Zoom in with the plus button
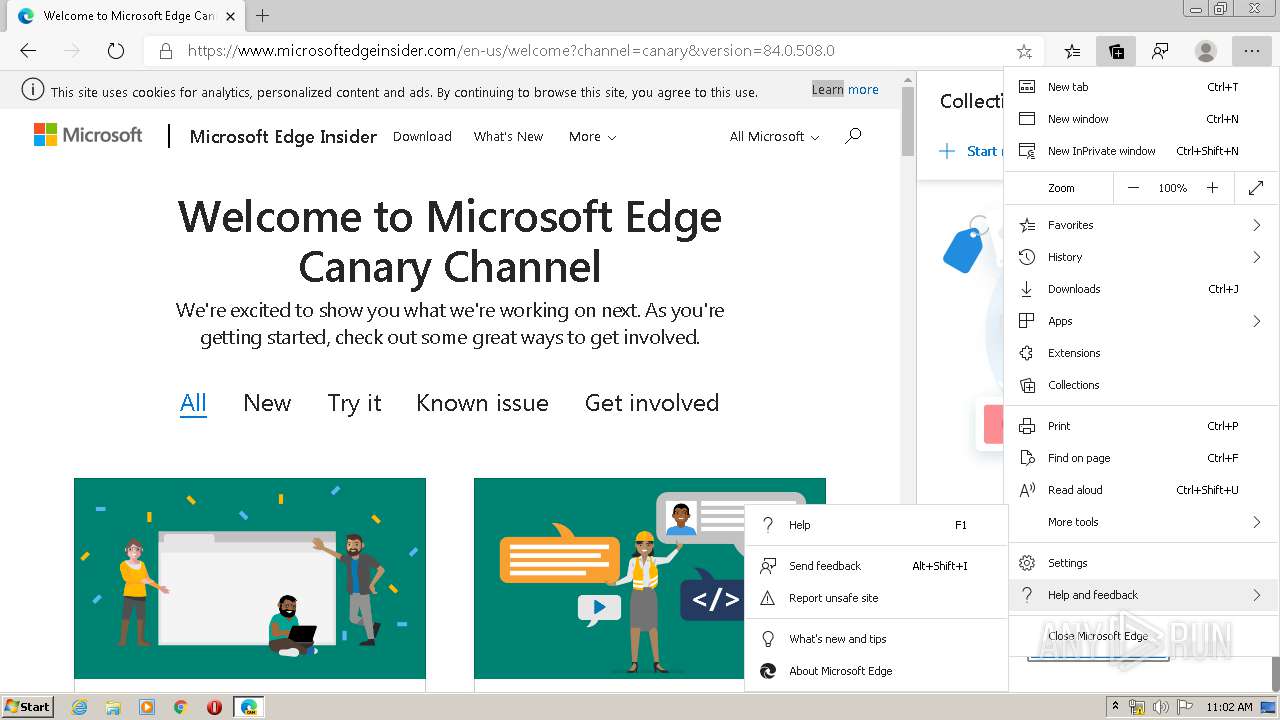The width and height of the screenshot is (1280, 720). pos(1212,188)
